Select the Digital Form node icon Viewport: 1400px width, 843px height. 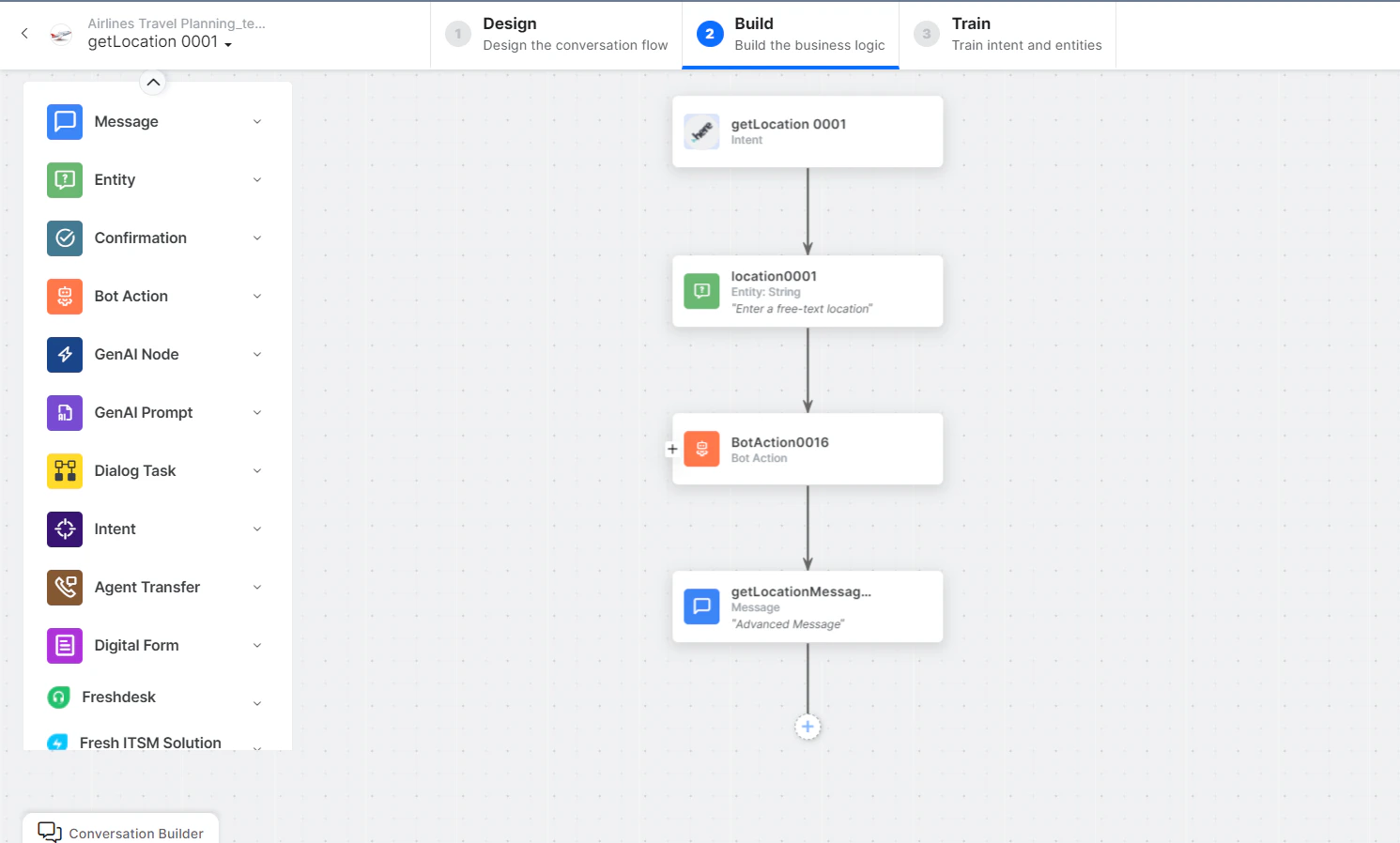tap(64, 645)
